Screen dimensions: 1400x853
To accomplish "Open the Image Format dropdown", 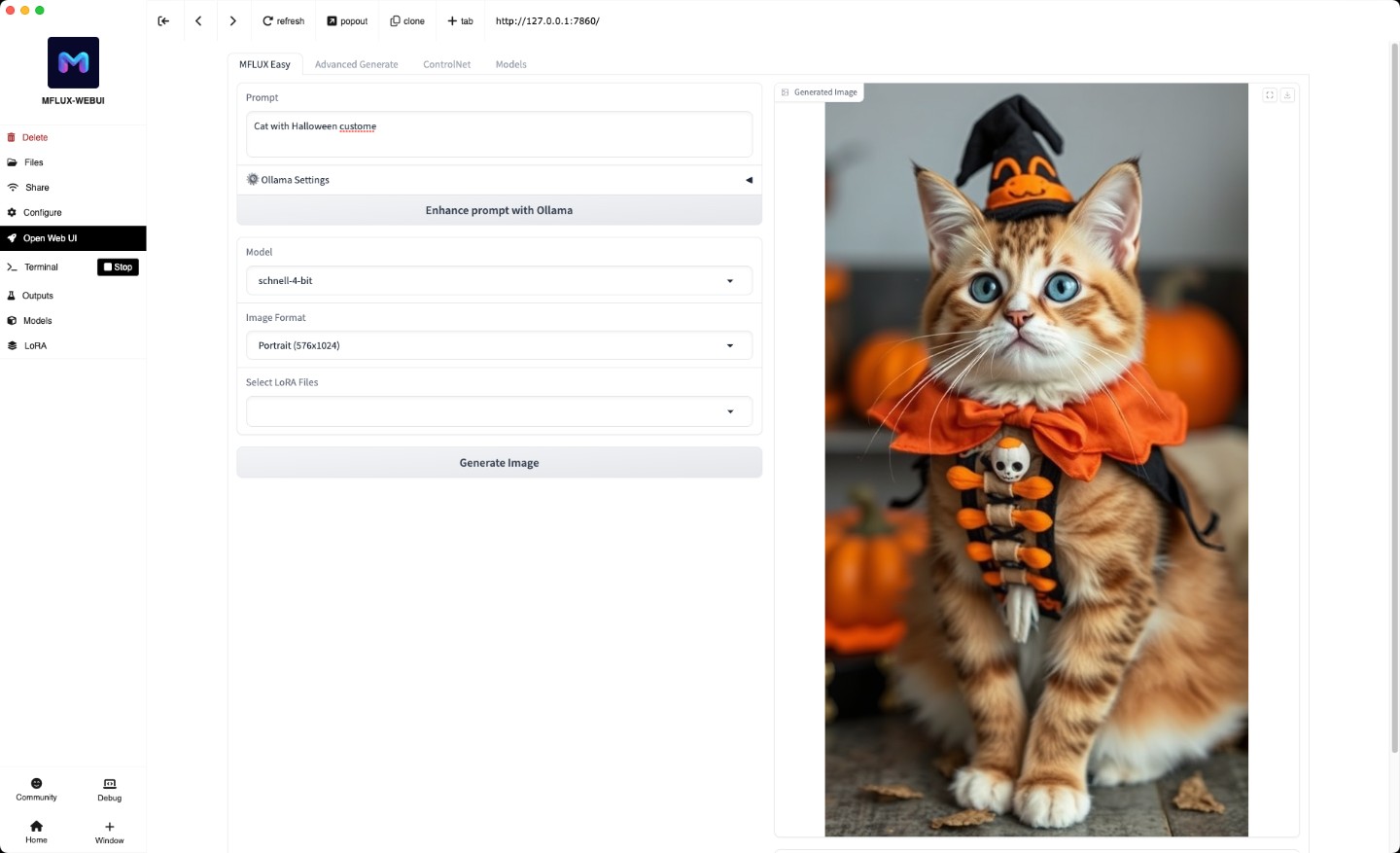I will [498, 345].
